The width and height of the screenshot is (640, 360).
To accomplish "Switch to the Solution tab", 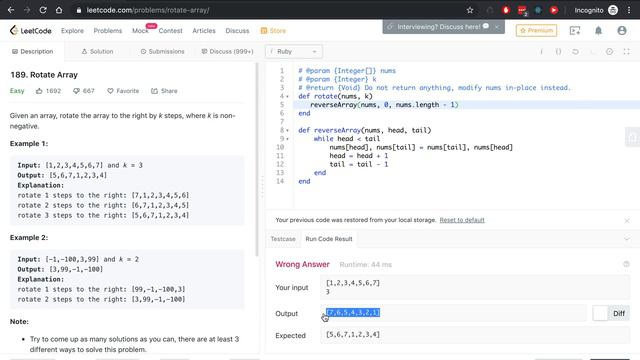I will coord(97,51).
